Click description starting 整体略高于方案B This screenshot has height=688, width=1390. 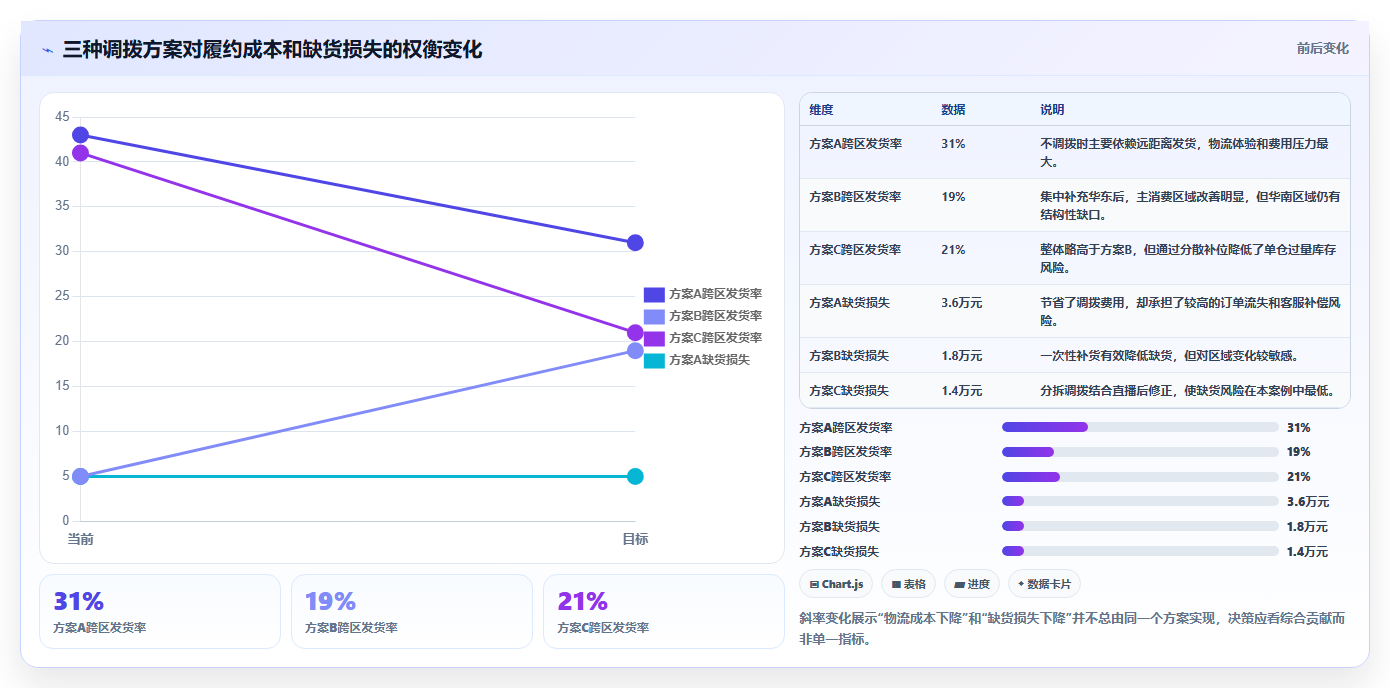1188,258
